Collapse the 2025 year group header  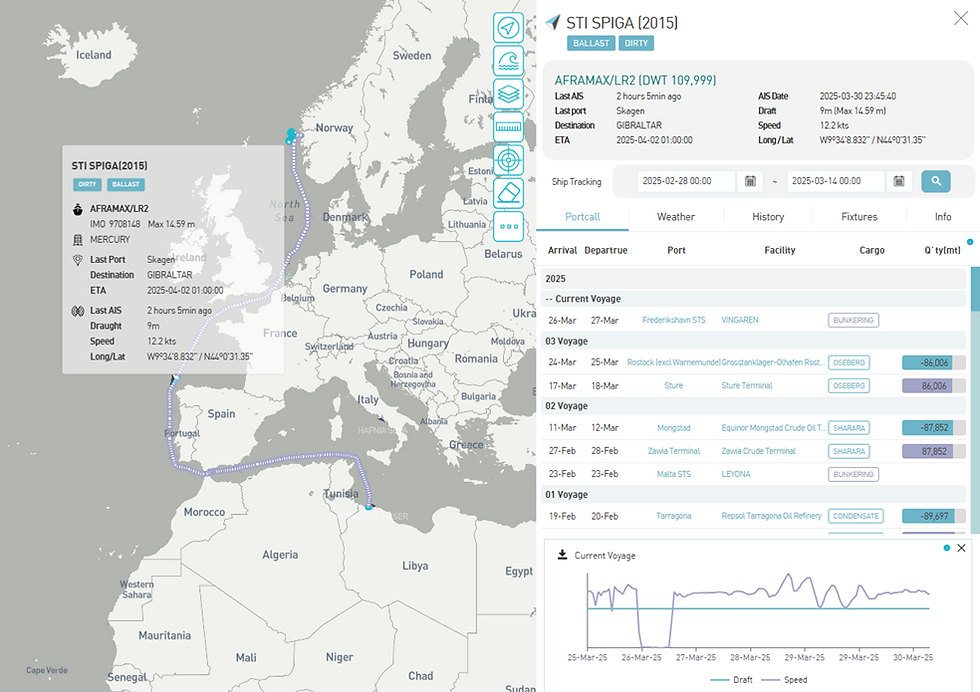pyautogui.click(x=753, y=279)
